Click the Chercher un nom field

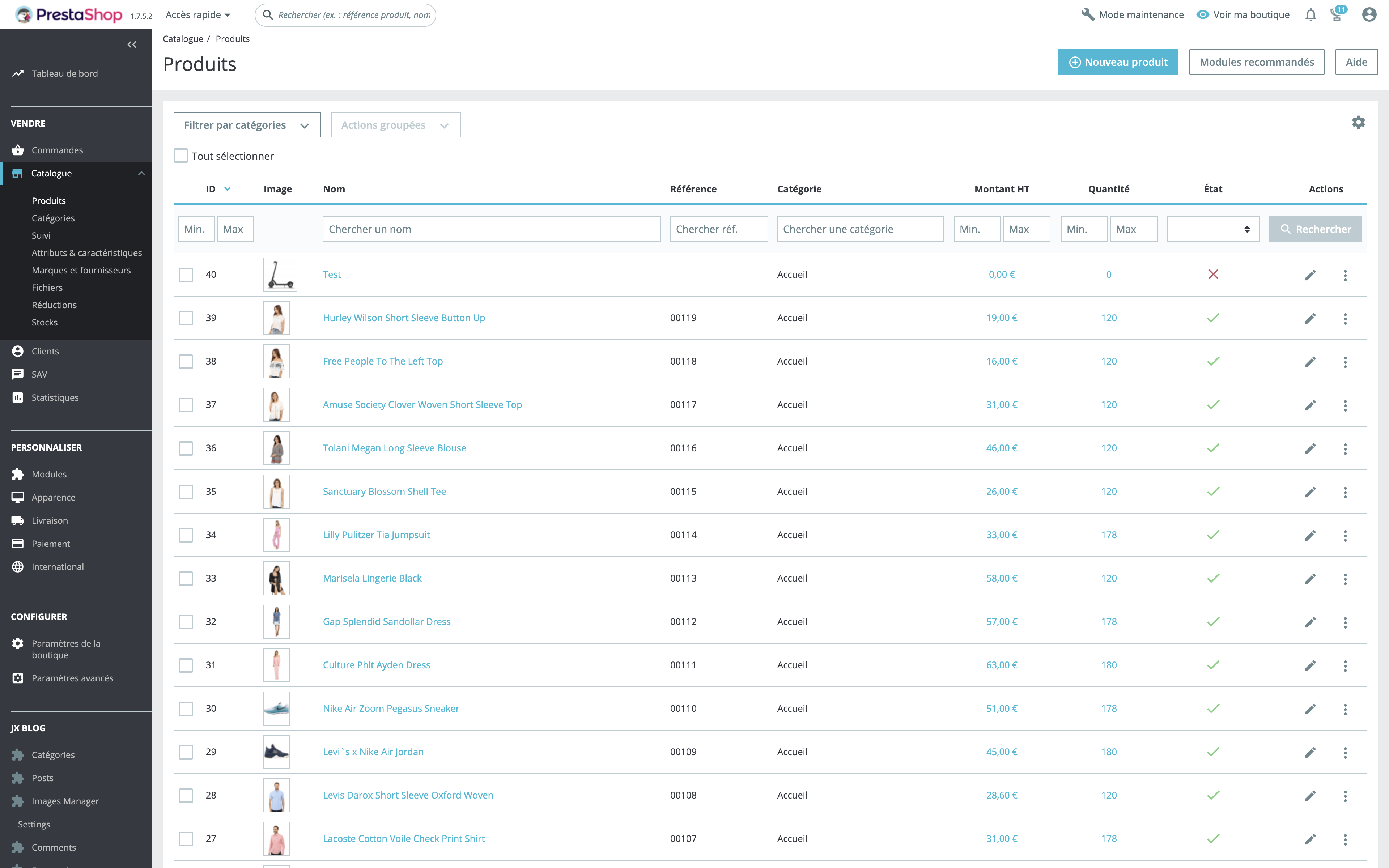(491, 229)
